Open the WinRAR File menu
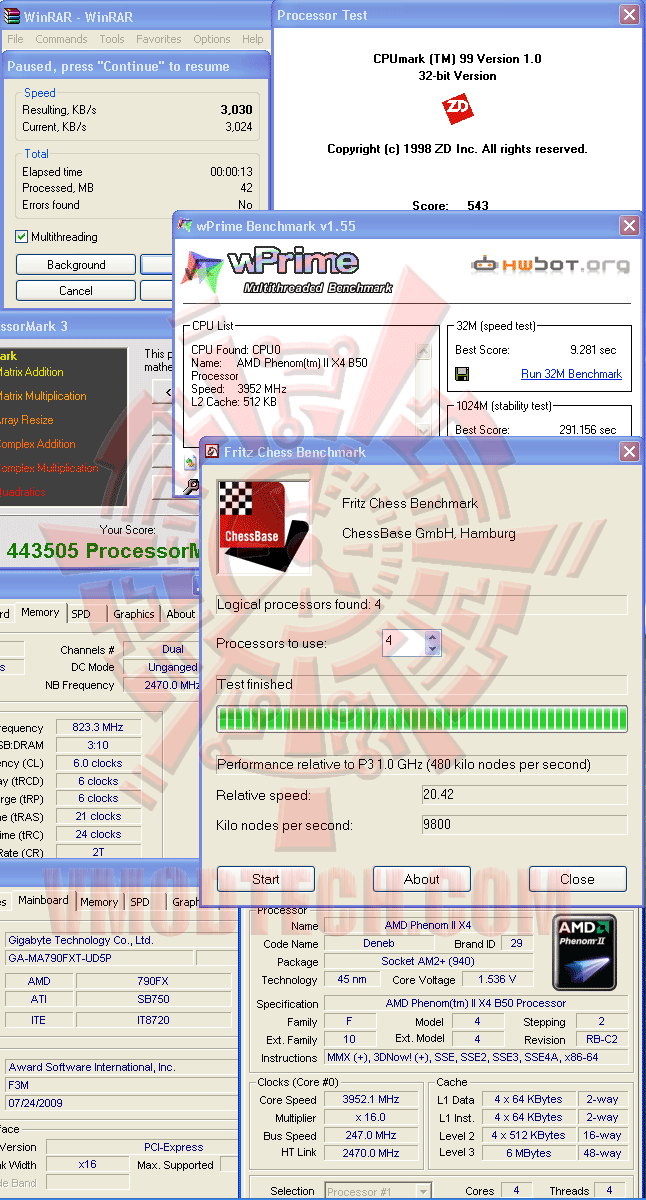Screen dimensions: 646x1200 click(x=15, y=39)
